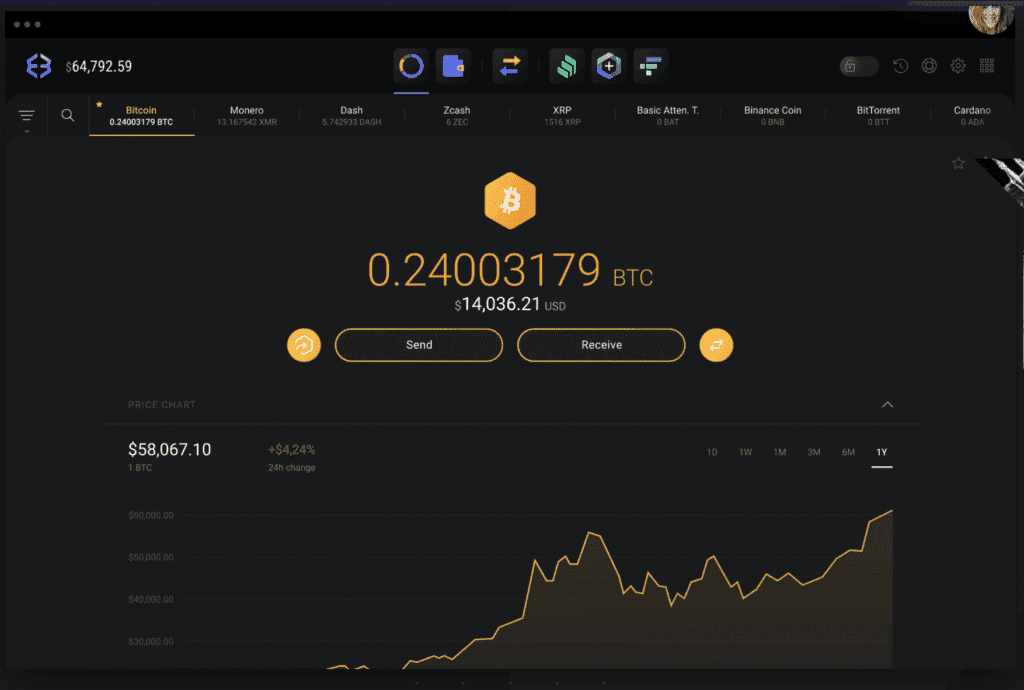The height and width of the screenshot is (690, 1024).
Task: Switch to the Monero asset tab
Action: tap(246, 115)
